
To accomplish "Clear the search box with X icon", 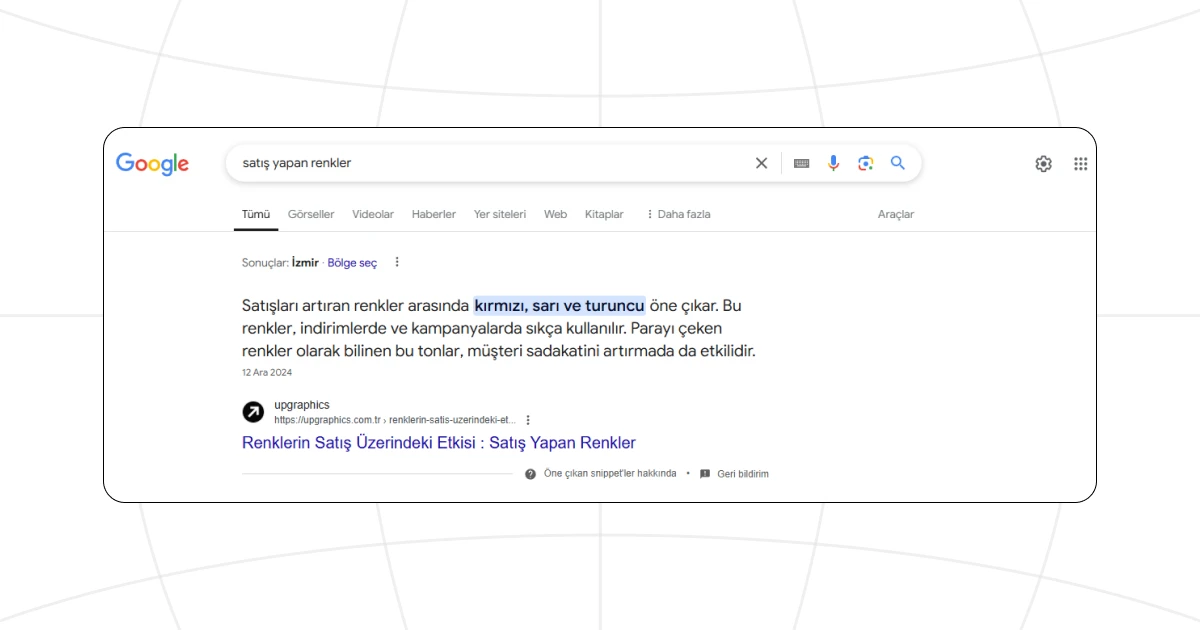I will (x=761, y=163).
